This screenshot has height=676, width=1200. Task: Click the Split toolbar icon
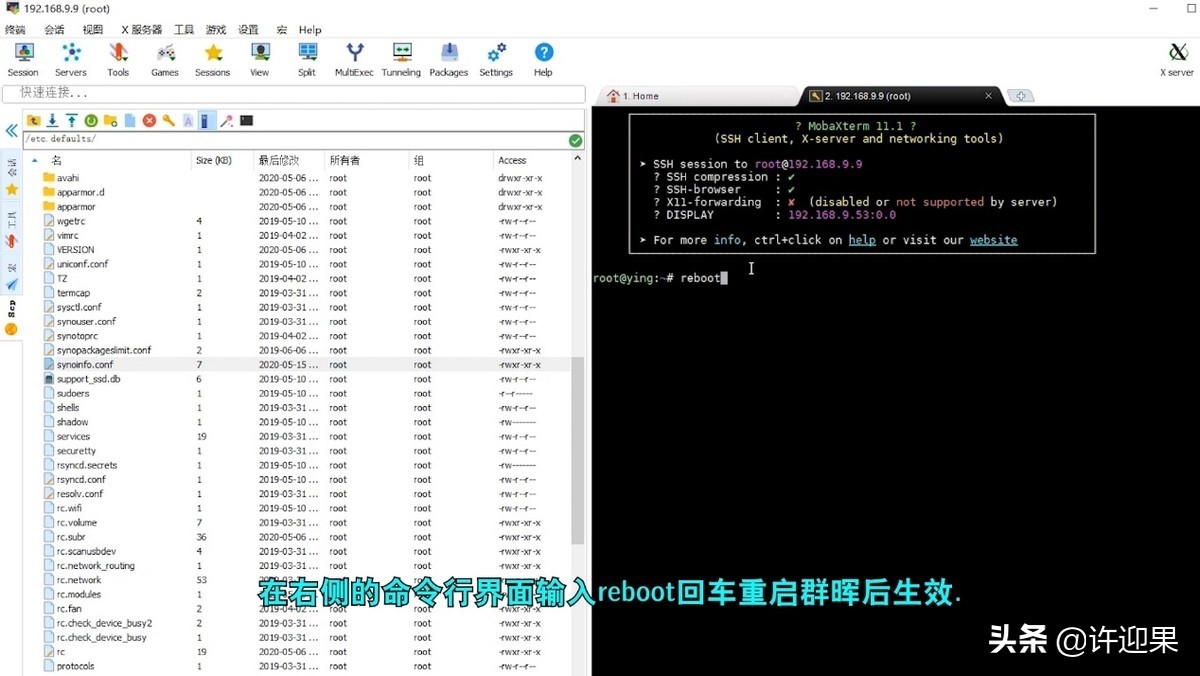tap(307, 59)
